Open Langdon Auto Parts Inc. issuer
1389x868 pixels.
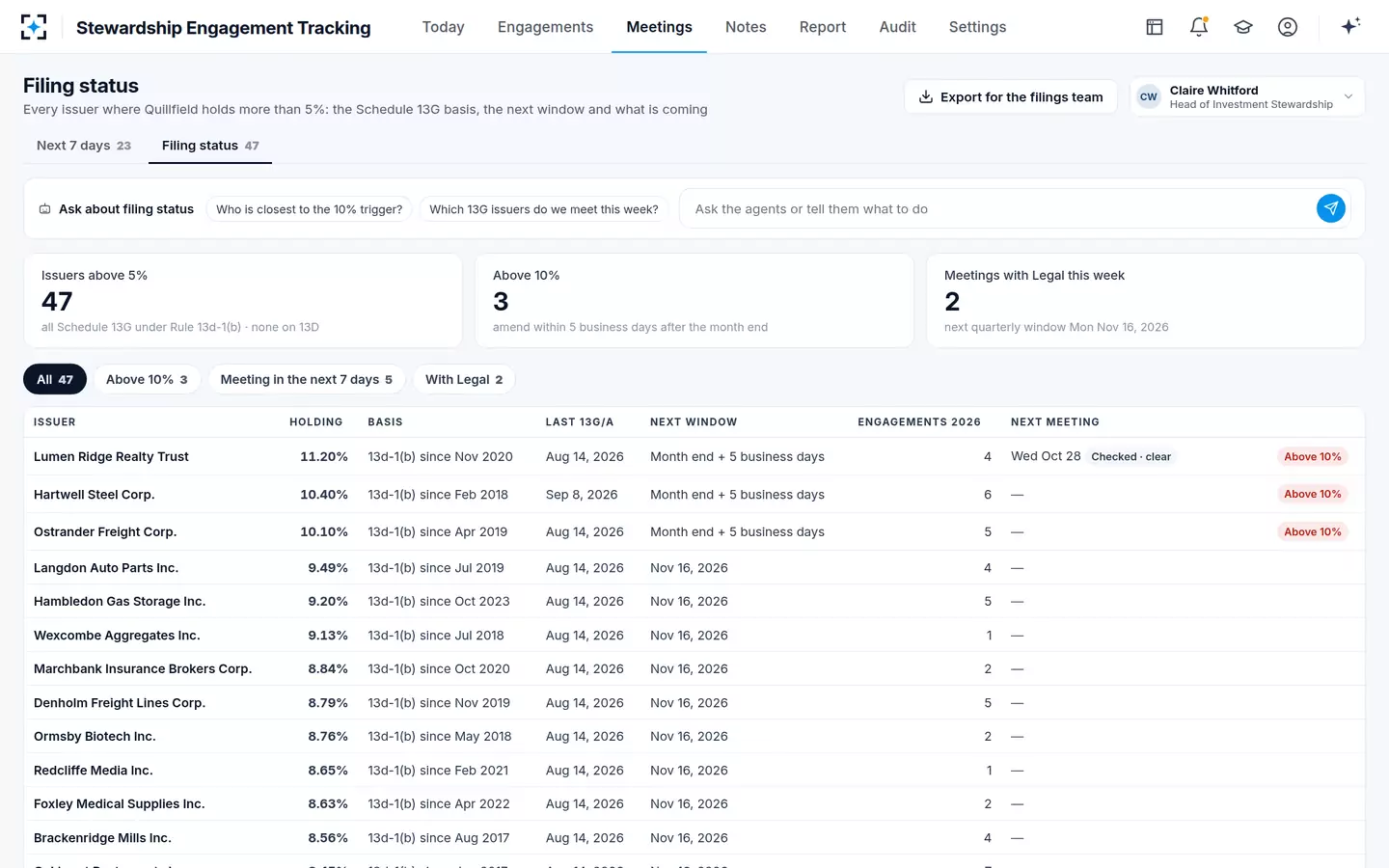(106, 568)
